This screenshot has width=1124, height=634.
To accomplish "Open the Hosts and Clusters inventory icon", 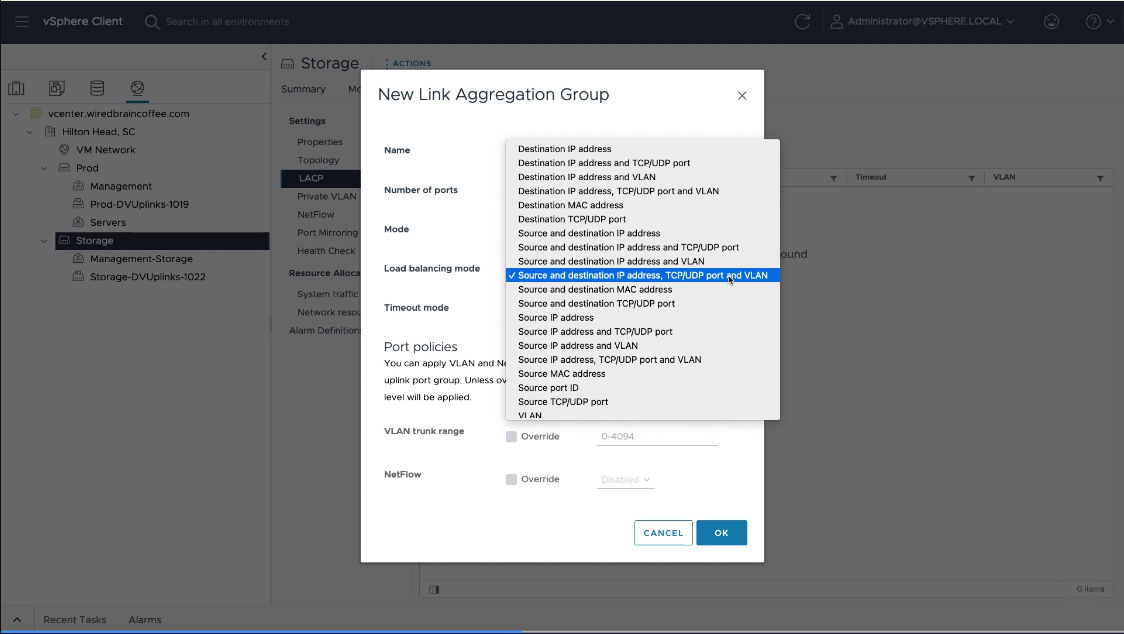I will (x=17, y=89).
